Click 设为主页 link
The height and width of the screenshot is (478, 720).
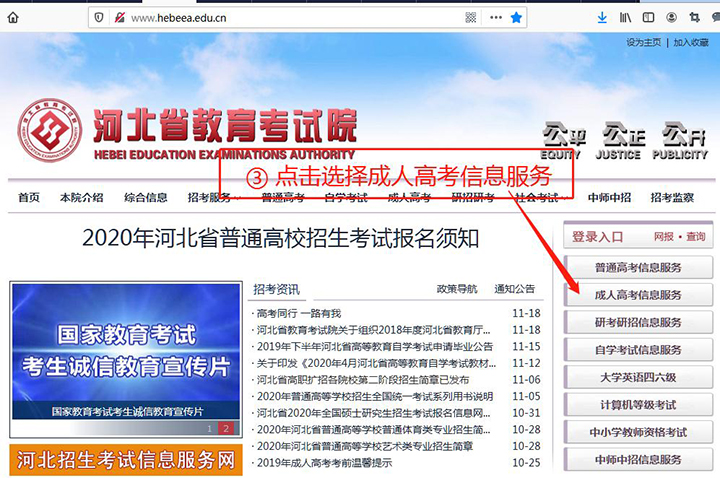click(x=644, y=43)
